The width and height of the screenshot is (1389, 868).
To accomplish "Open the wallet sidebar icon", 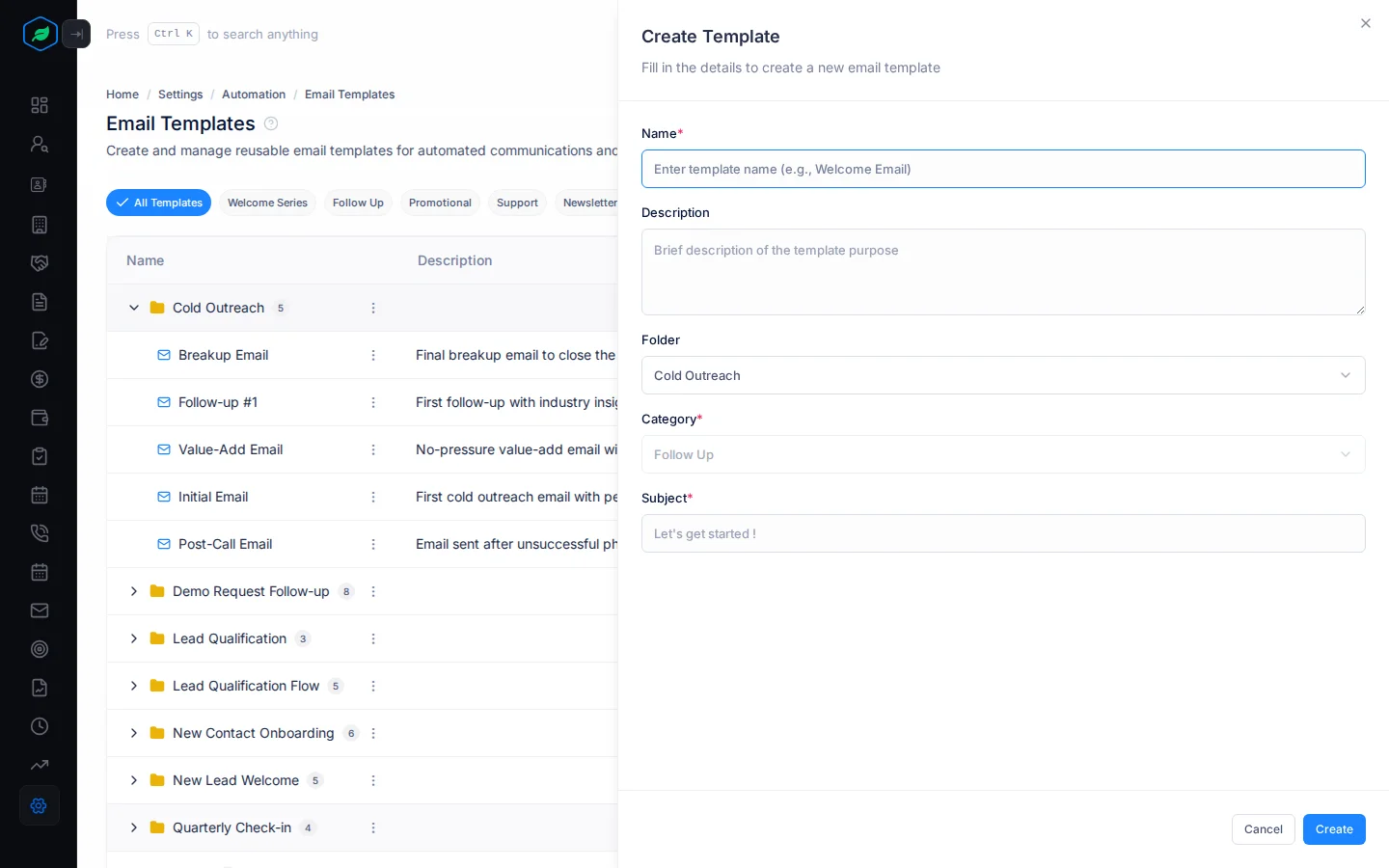I will 40,418.
